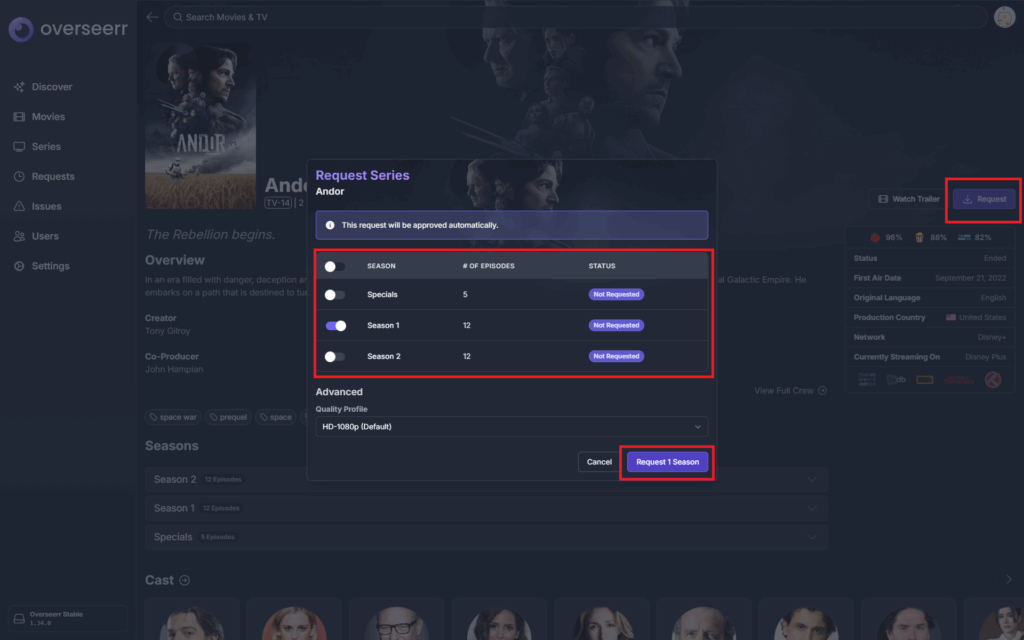Enable the Specials season toggle
This screenshot has width=1024, height=640.
tap(334, 295)
